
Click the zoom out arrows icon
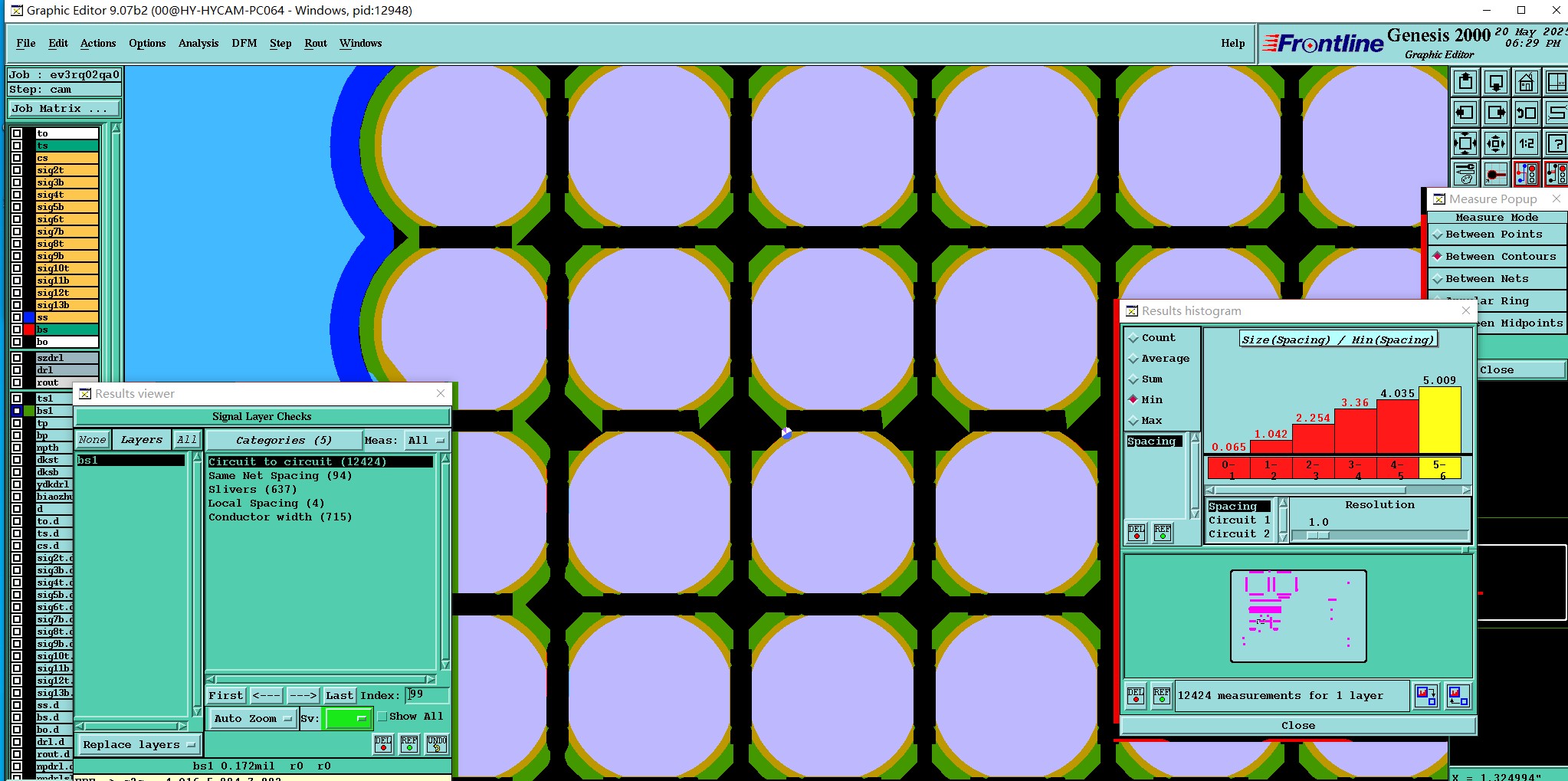(x=1496, y=143)
